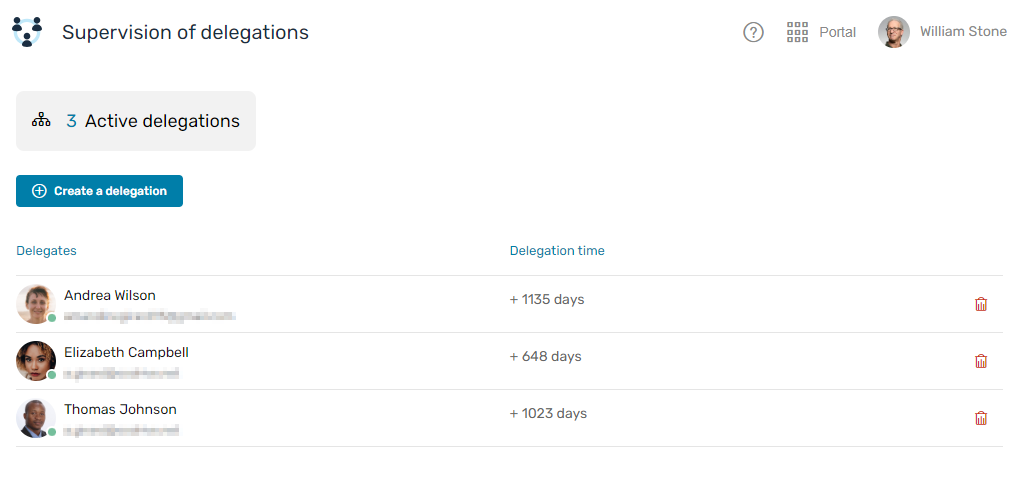Open William Stone's profile avatar
This screenshot has height=477, width=1024.
click(x=893, y=32)
